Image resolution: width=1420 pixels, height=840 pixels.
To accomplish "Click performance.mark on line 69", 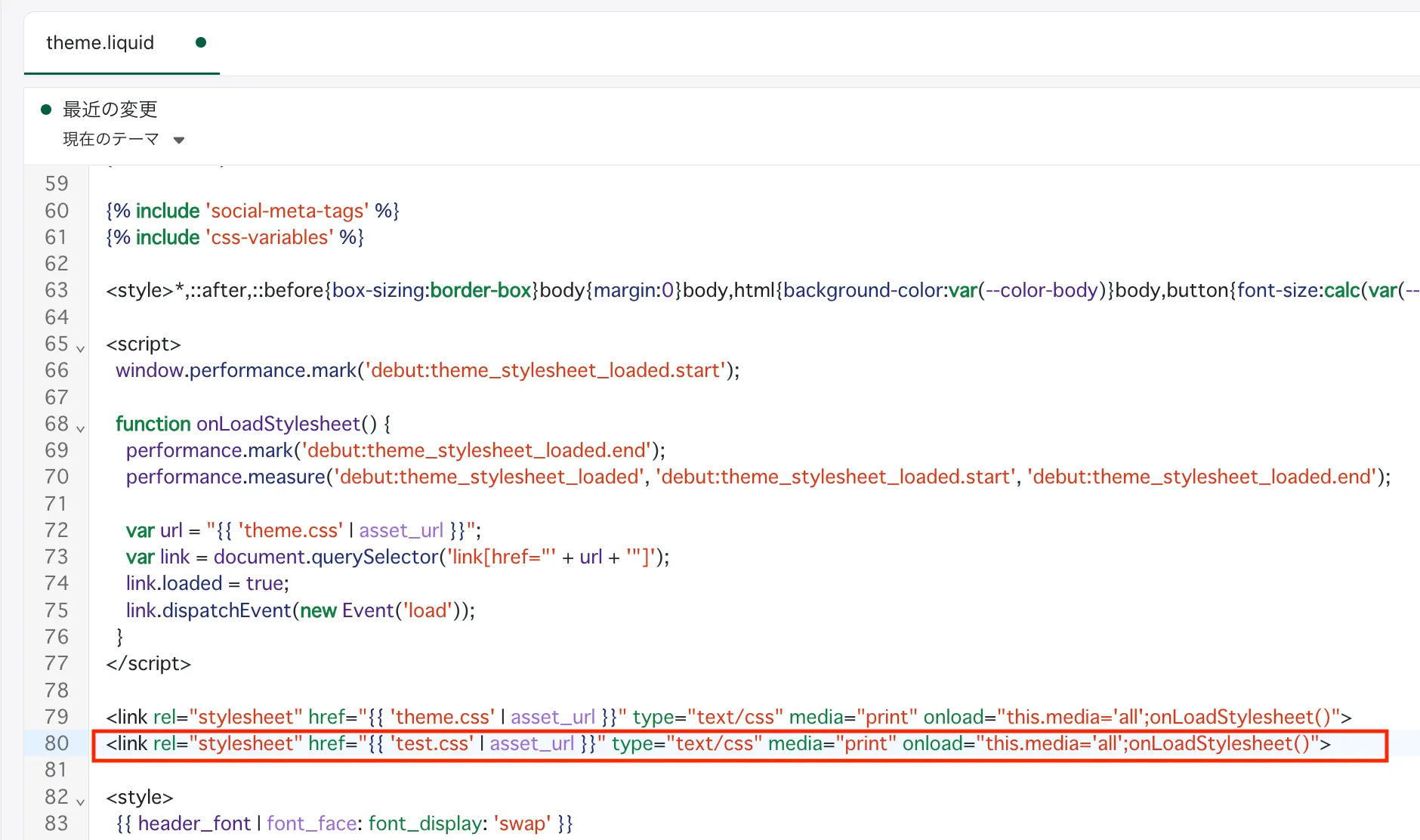I will pyautogui.click(x=209, y=450).
